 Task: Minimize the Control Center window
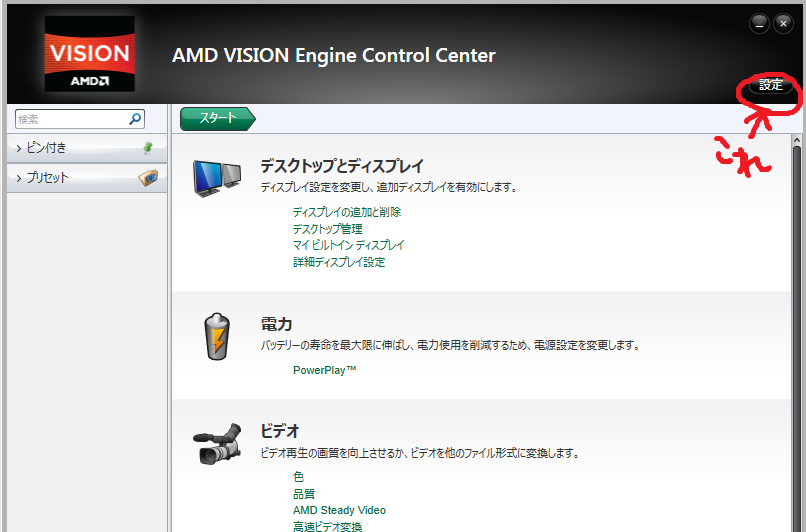click(x=759, y=24)
